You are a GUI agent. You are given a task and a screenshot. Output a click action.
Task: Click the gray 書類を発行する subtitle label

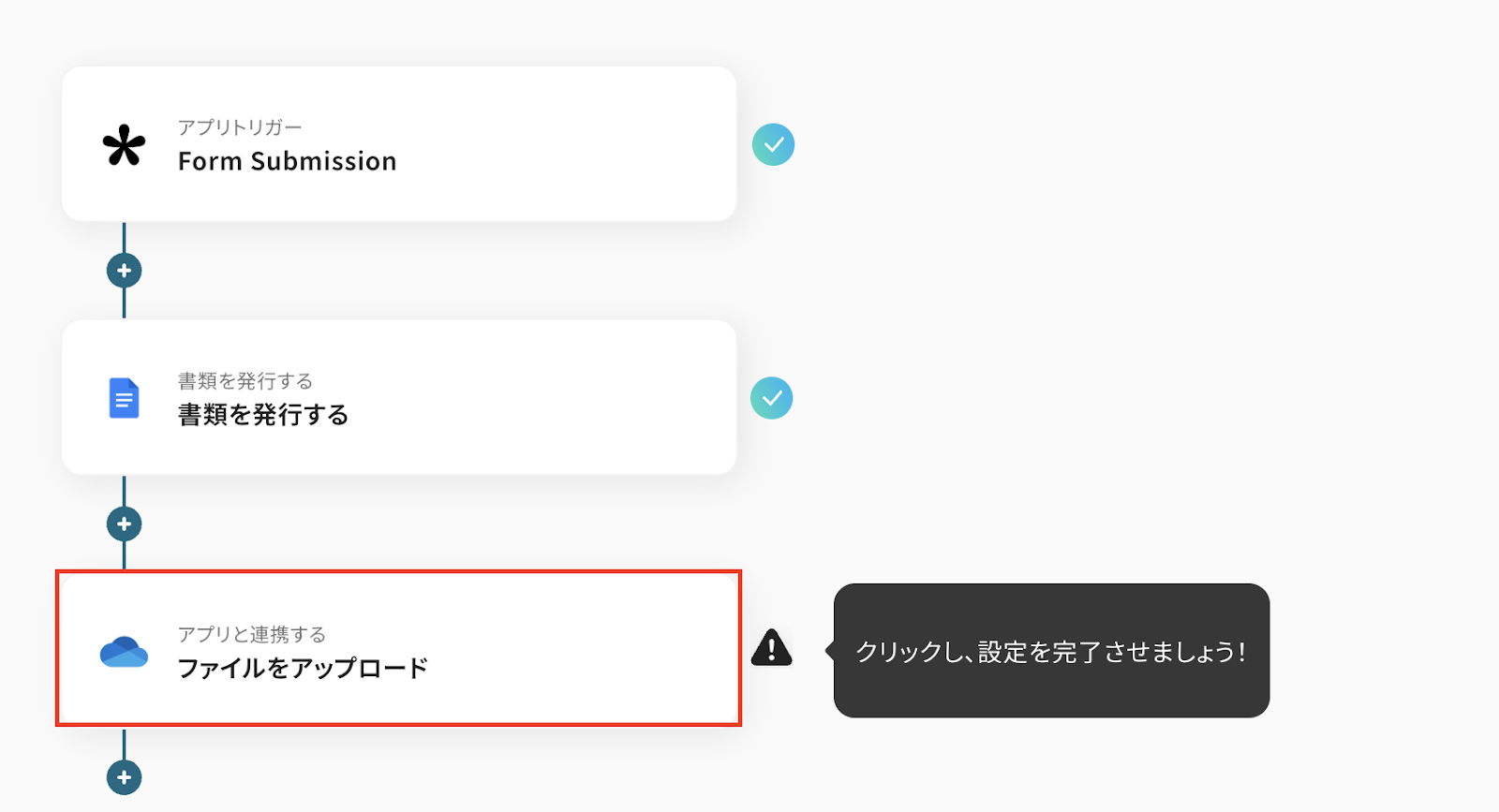[x=245, y=381]
